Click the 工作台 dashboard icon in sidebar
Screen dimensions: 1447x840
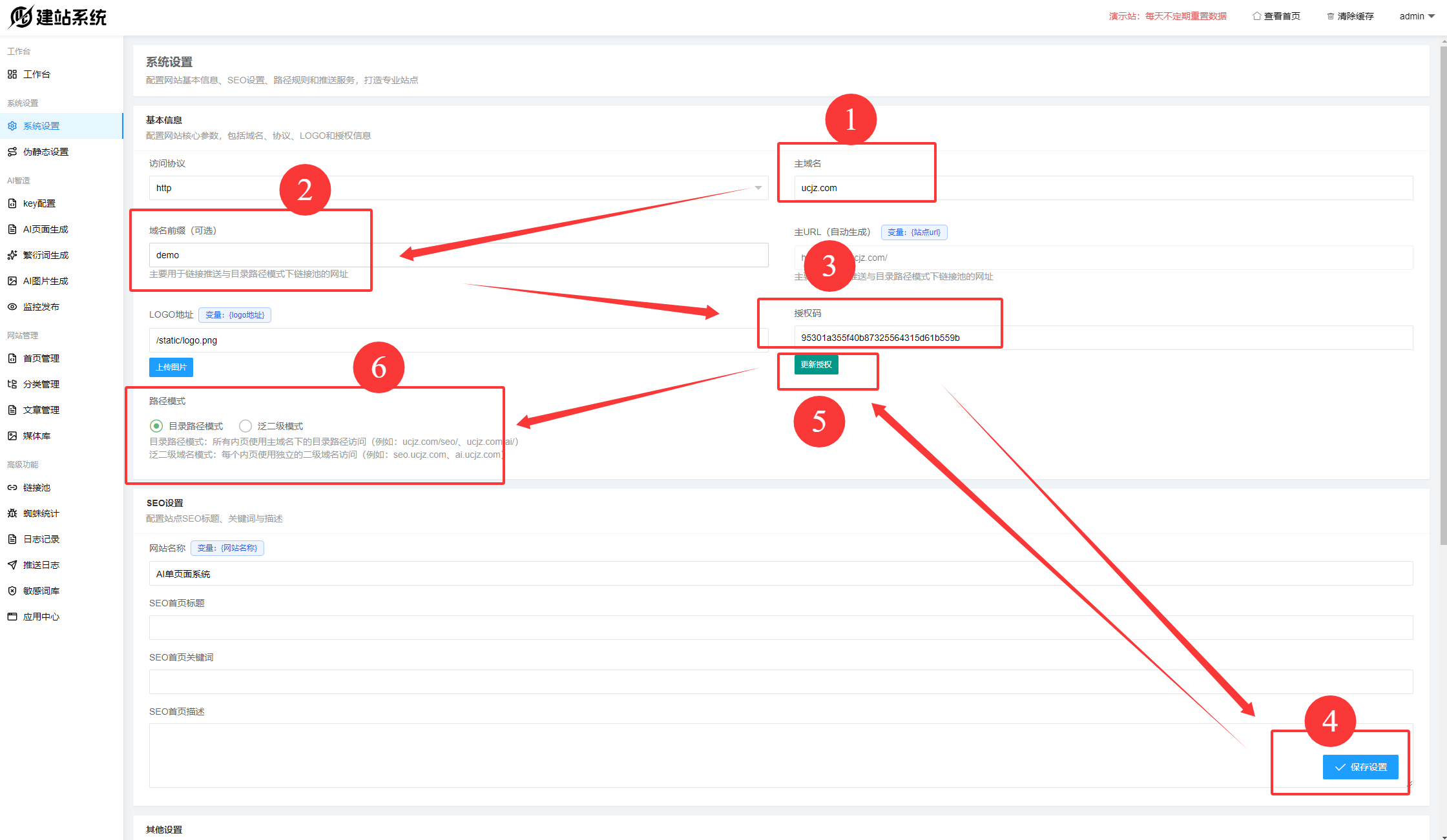pyautogui.click(x=12, y=74)
